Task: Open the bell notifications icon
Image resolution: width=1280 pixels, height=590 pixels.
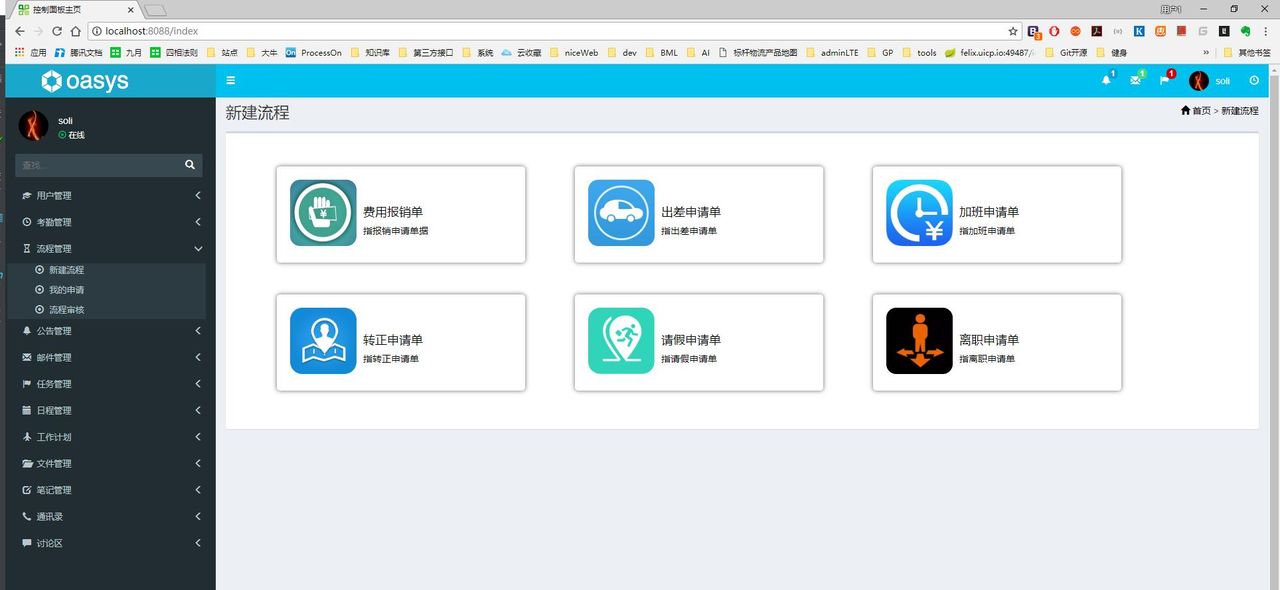Action: (1106, 81)
